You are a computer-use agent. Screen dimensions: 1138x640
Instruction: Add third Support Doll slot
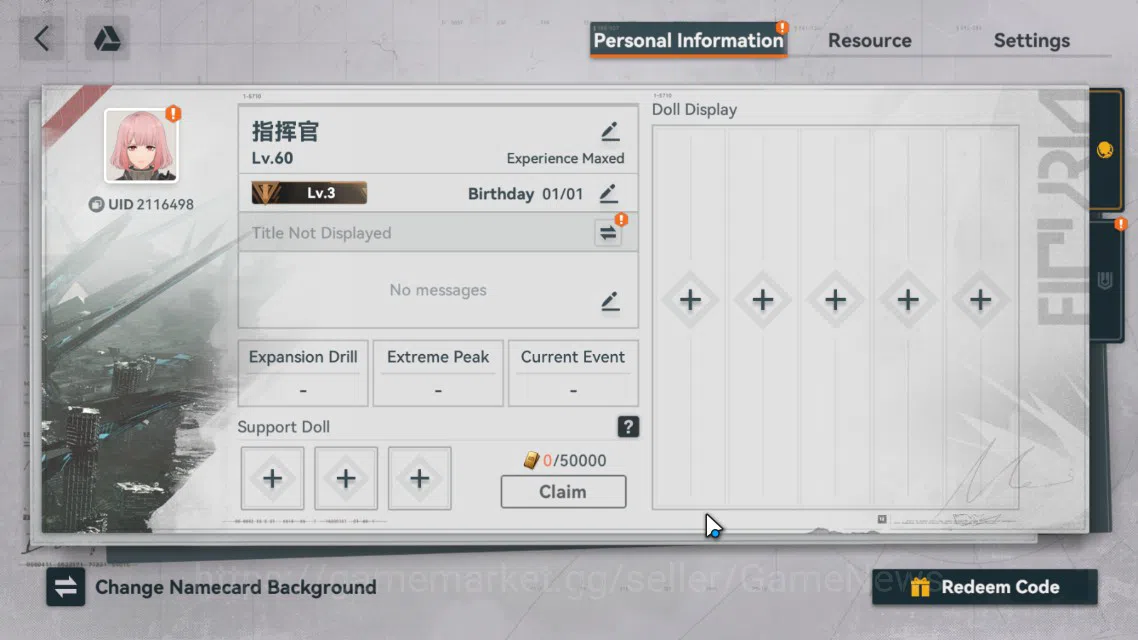pos(419,478)
